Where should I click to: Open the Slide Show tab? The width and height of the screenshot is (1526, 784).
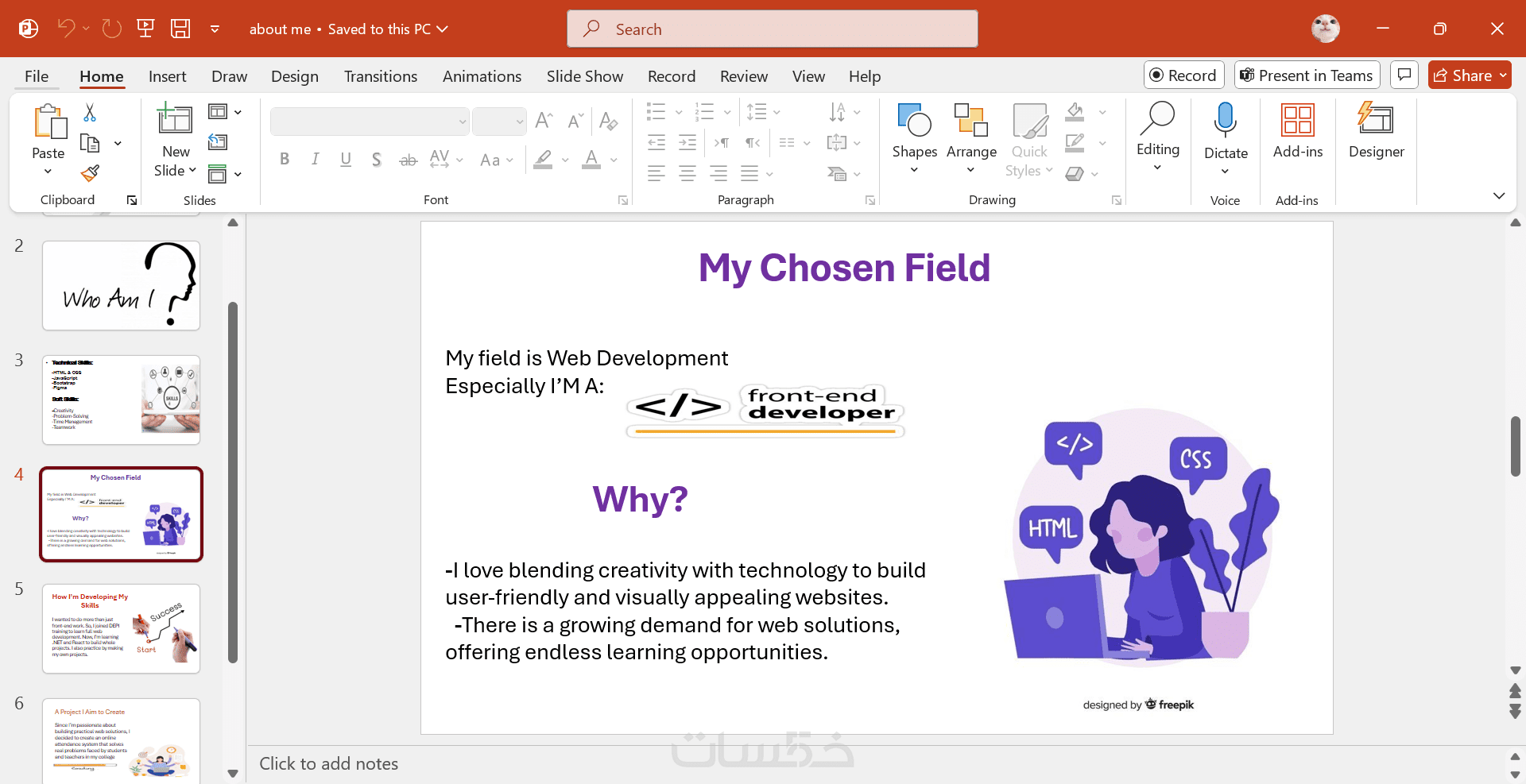click(x=585, y=76)
